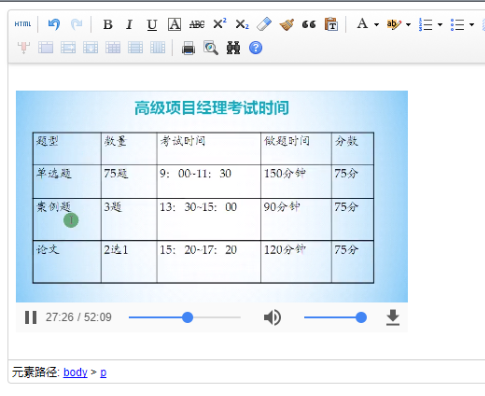Toggle bold formatting
Viewport: 485px width, 396px height.
pyautogui.click(x=108, y=24)
